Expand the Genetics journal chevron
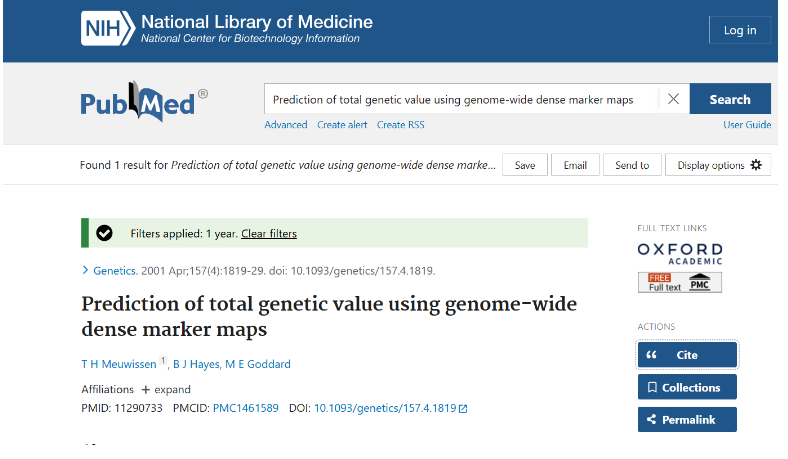 tap(85, 270)
